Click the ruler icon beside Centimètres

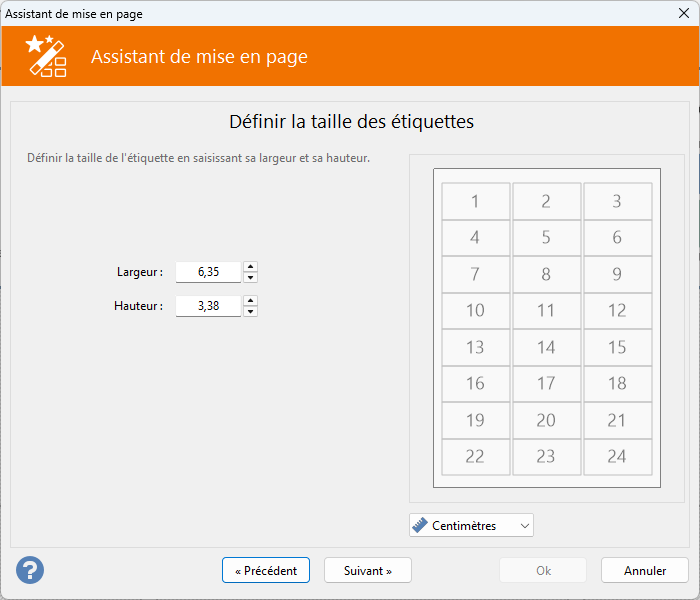coord(420,525)
